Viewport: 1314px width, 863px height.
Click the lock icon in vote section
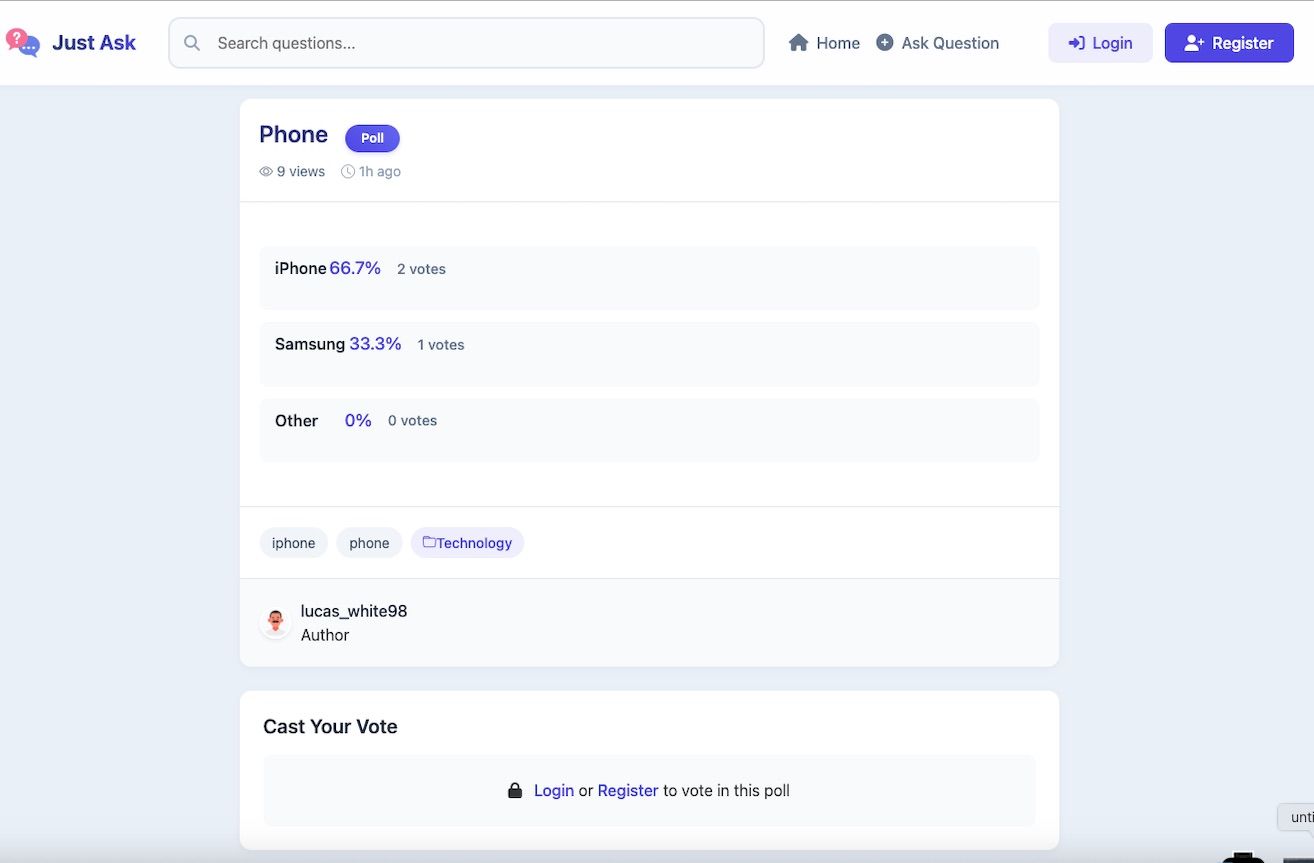[515, 791]
